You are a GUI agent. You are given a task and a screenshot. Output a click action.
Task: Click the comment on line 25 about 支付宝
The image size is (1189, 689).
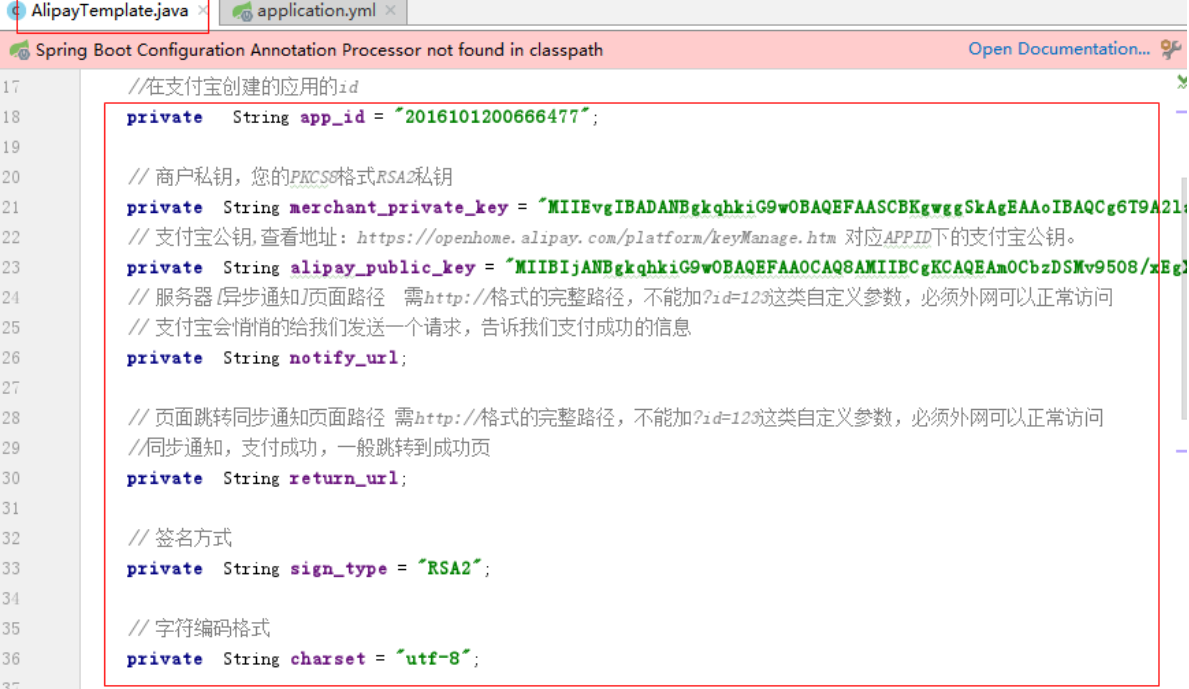(409, 327)
